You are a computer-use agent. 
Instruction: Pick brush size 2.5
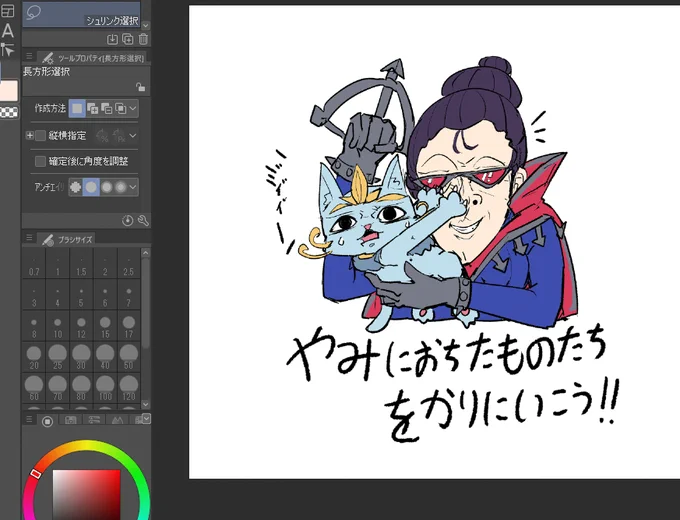pyautogui.click(x=128, y=263)
